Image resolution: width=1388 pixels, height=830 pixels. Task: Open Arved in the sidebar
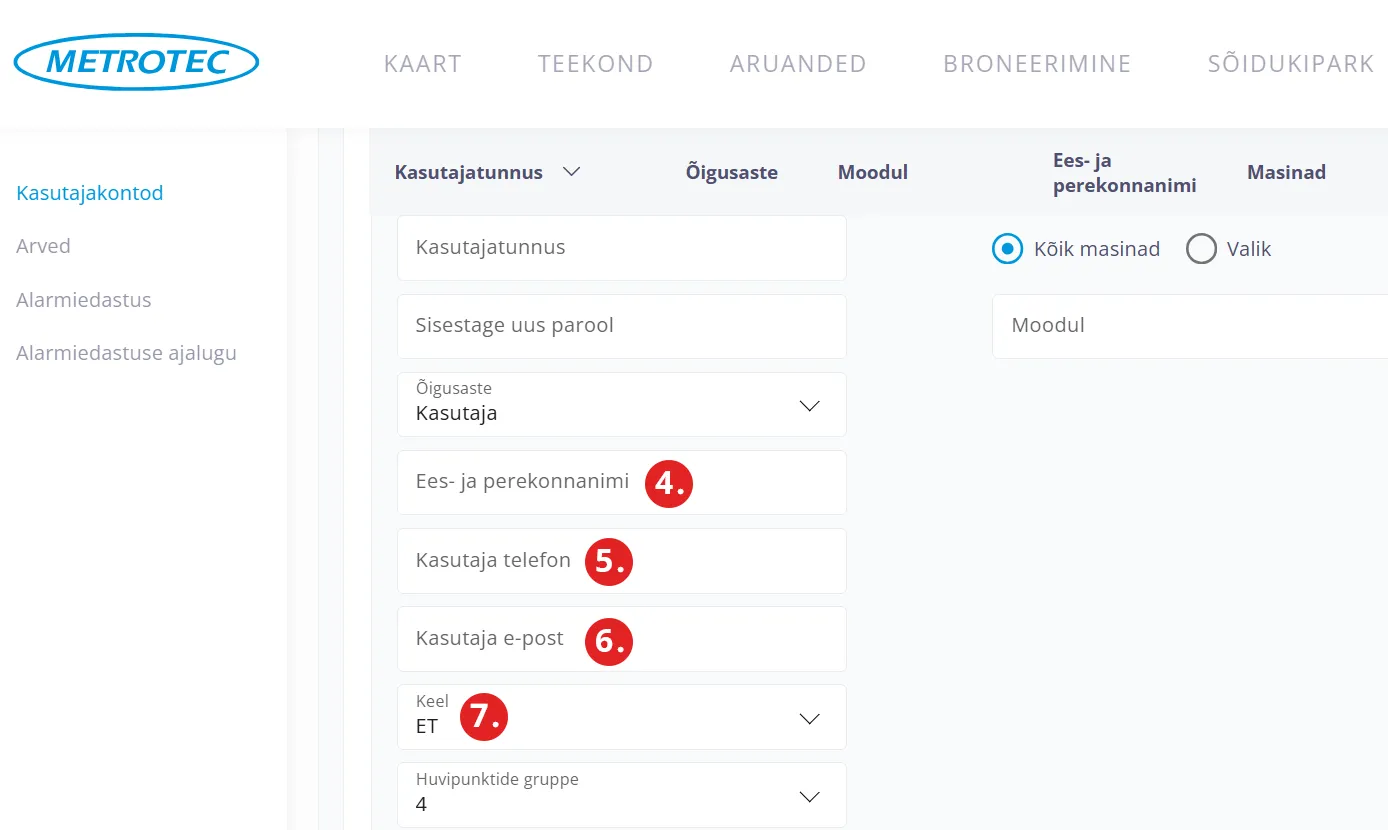click(x=43, y=246)
